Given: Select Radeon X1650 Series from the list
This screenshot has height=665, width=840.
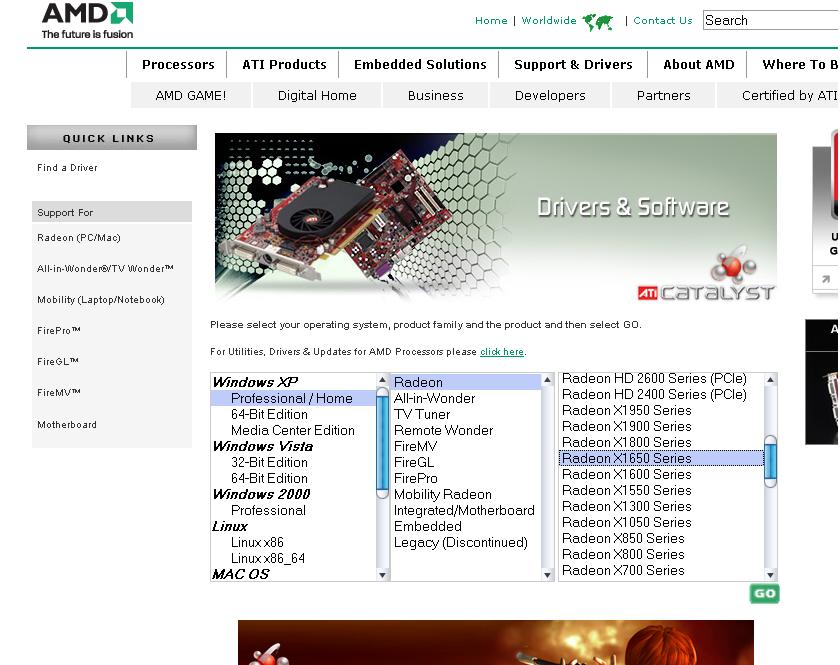Looking at the screenshot, I should click(x=626, y=458).
